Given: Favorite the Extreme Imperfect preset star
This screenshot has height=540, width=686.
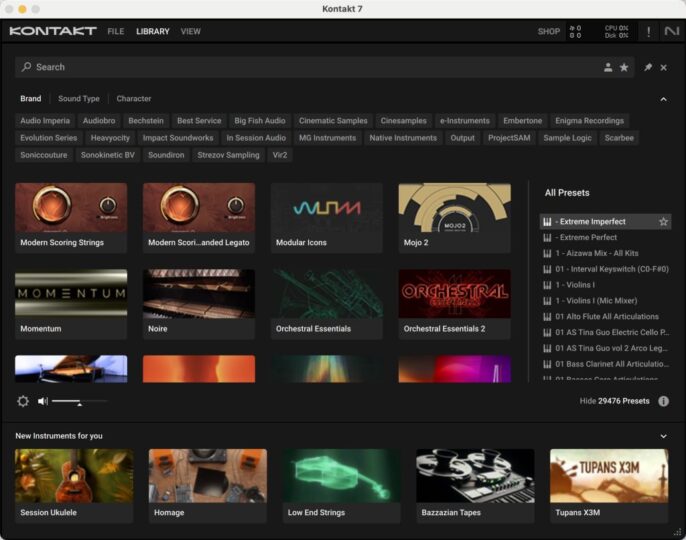Looking at the screenshot, I should click(x=663, y=222).
